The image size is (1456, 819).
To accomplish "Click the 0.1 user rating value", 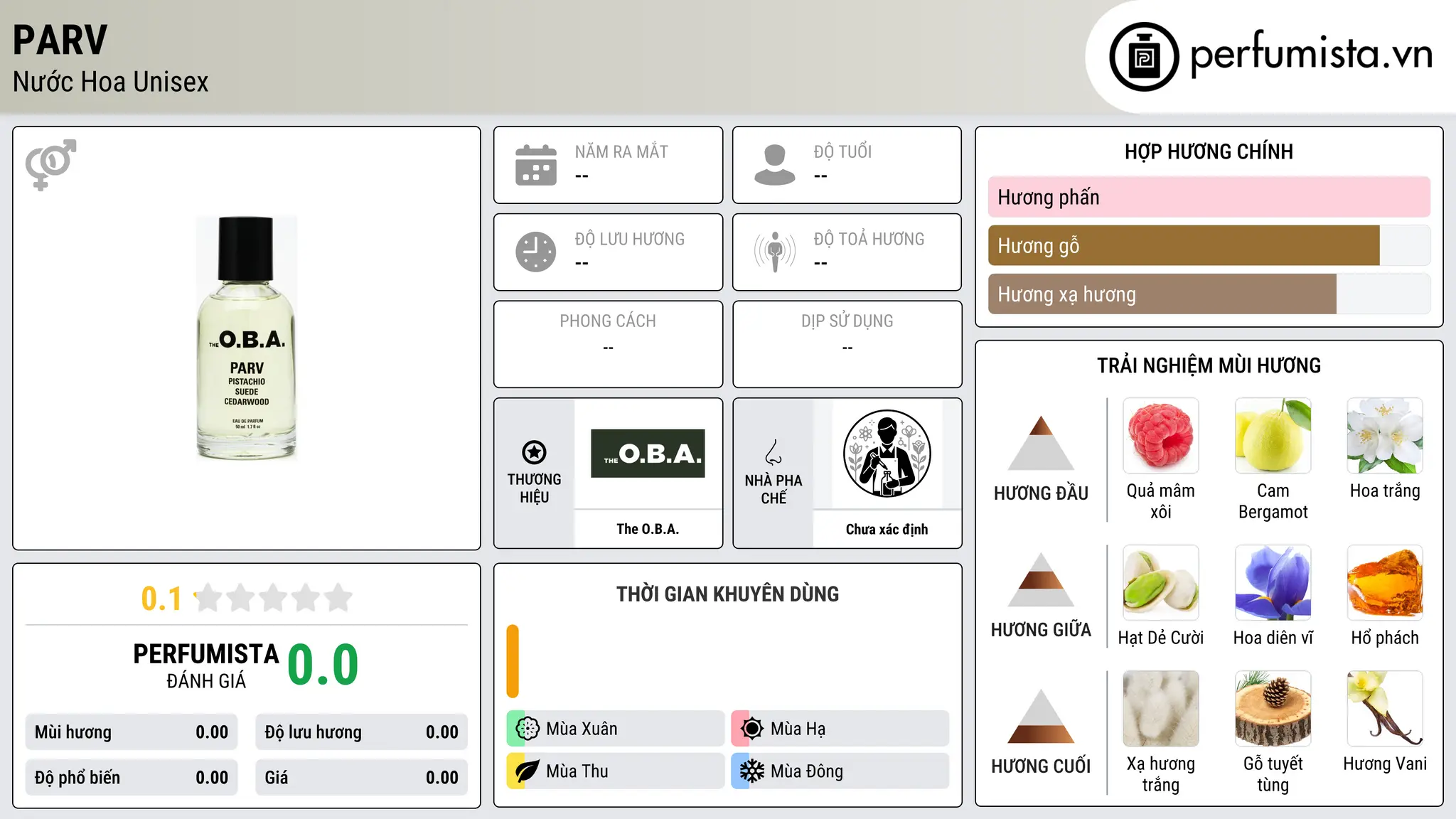I will coord(161,599).
